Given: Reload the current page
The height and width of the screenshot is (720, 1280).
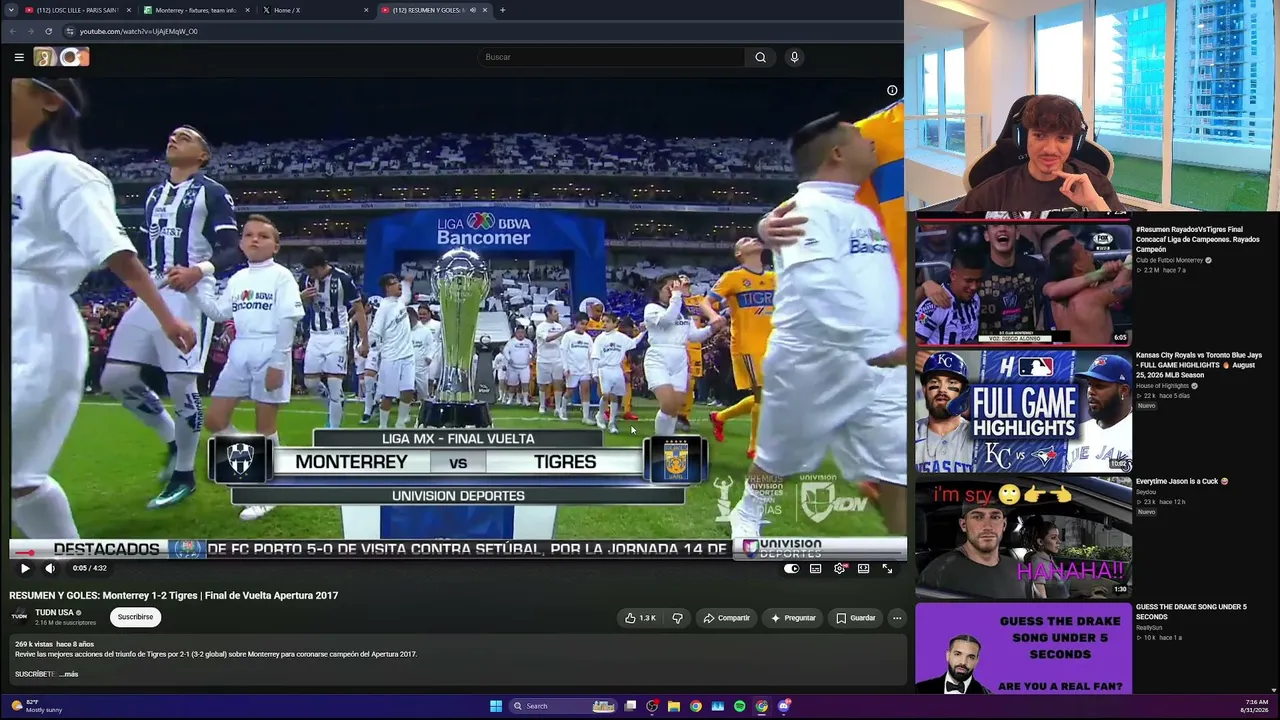Looking at the screenshot, I should click(48, 31).
